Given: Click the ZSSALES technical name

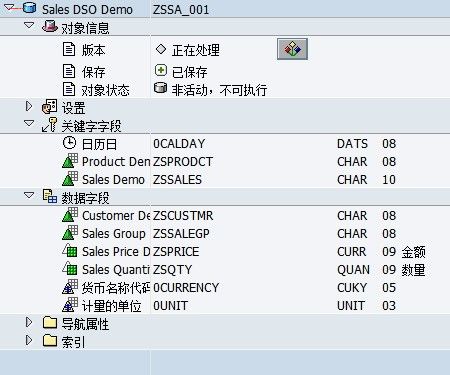Looking at the screenshot, I should click(x=177, y=180).
